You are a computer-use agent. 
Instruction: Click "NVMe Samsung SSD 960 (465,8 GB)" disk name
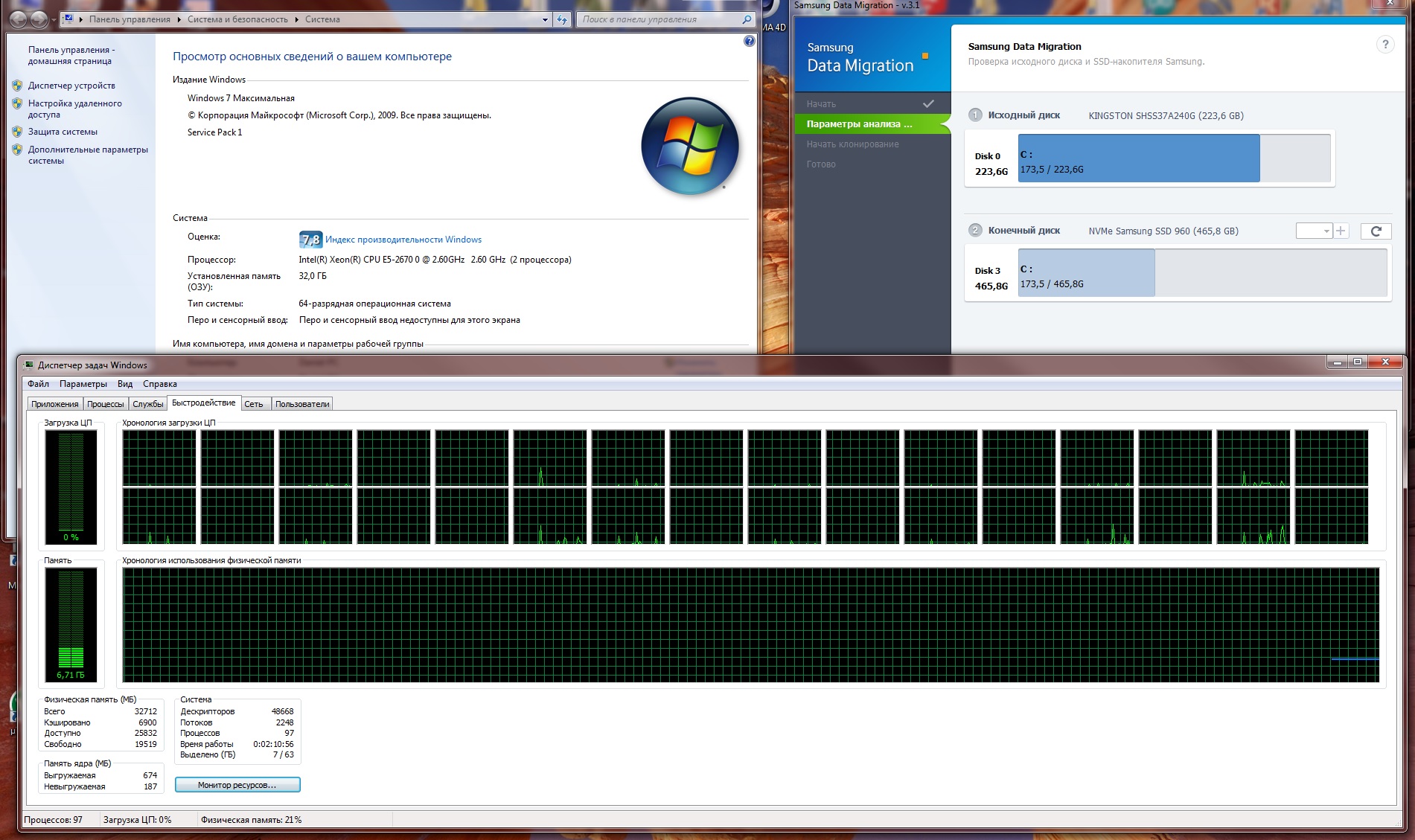[x=1163, y=231]
